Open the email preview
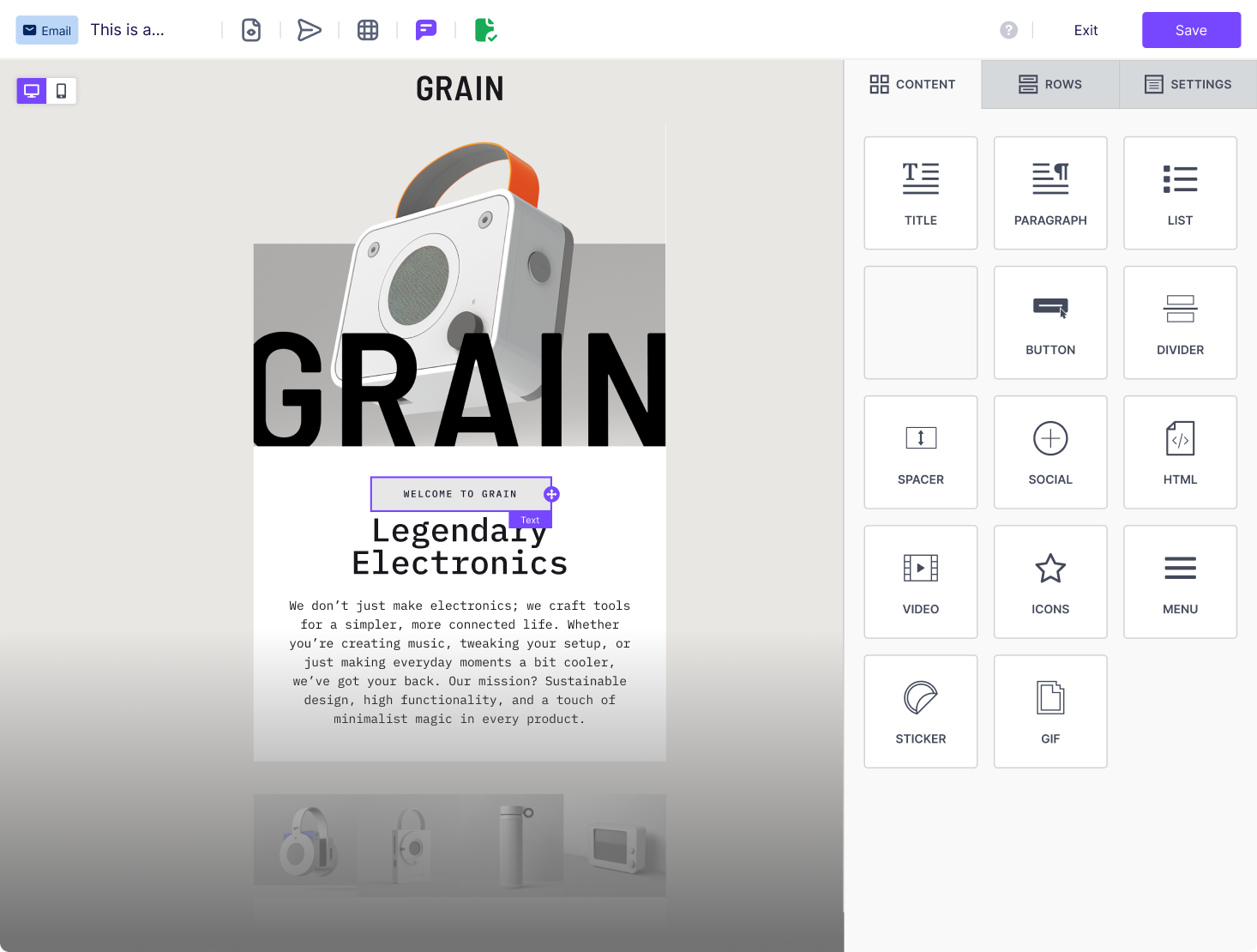Image resolution: width=1257 pixels, height=952 pixels. pos(250,29)
